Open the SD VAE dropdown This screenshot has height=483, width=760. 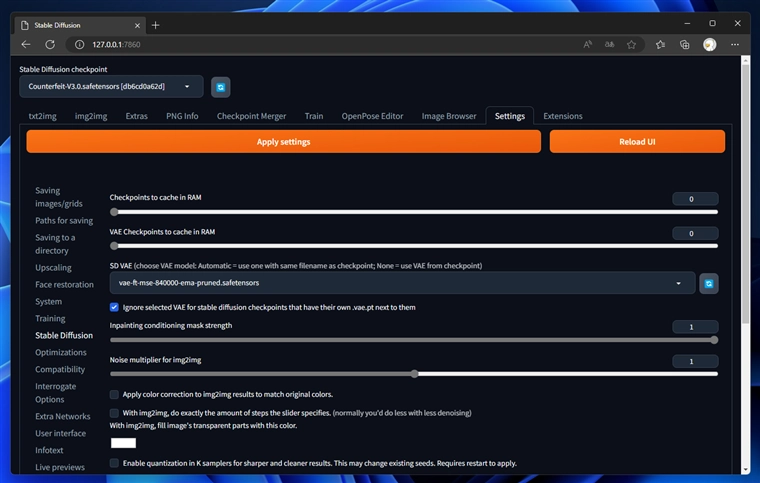click(402, 283)
